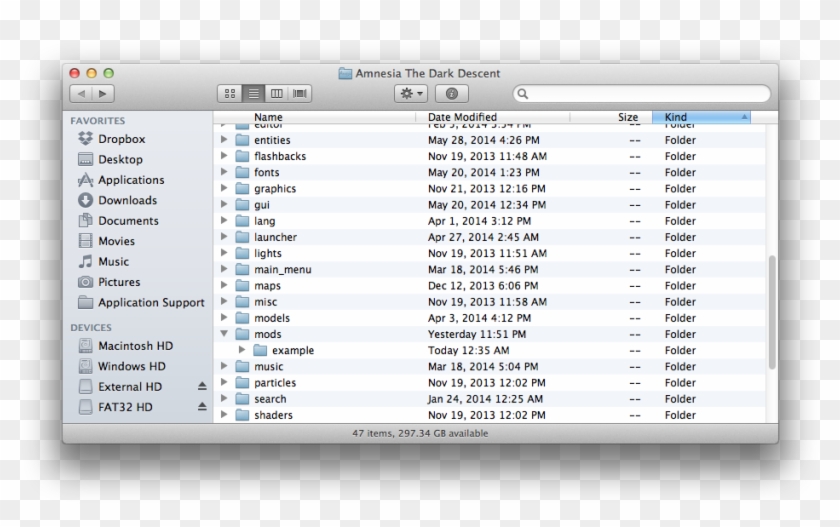This screenshot has height=527, width=840.
Task: Click the vertical scrollbar thumb
Action: click(x=772, y=312)
